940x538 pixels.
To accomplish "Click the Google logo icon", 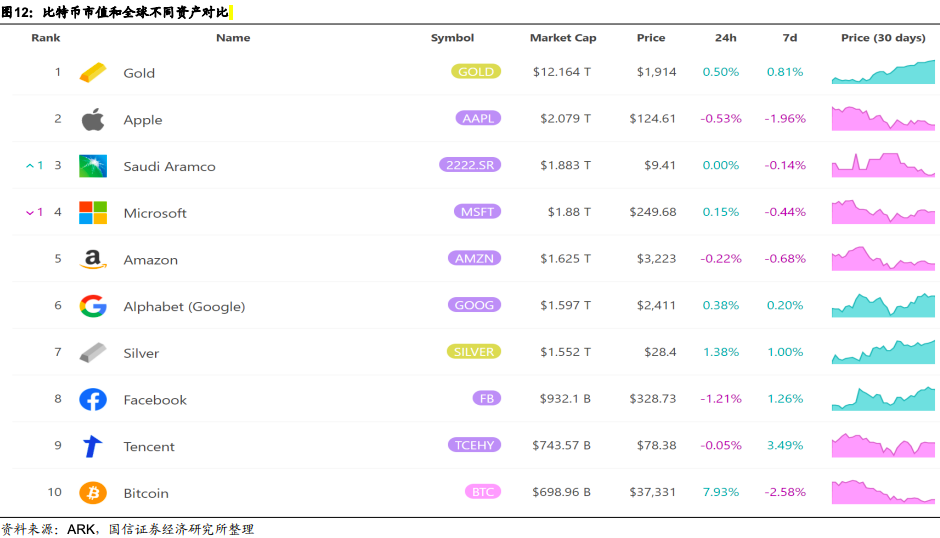I will pyautogui.click(x=93, y=306).
